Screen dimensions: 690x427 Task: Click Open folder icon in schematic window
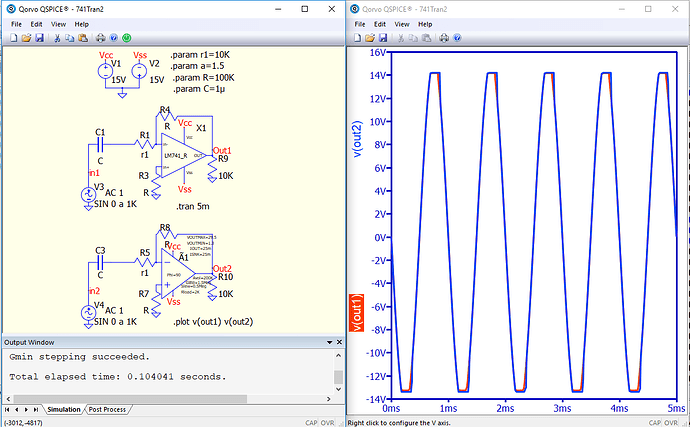point(26,38)
